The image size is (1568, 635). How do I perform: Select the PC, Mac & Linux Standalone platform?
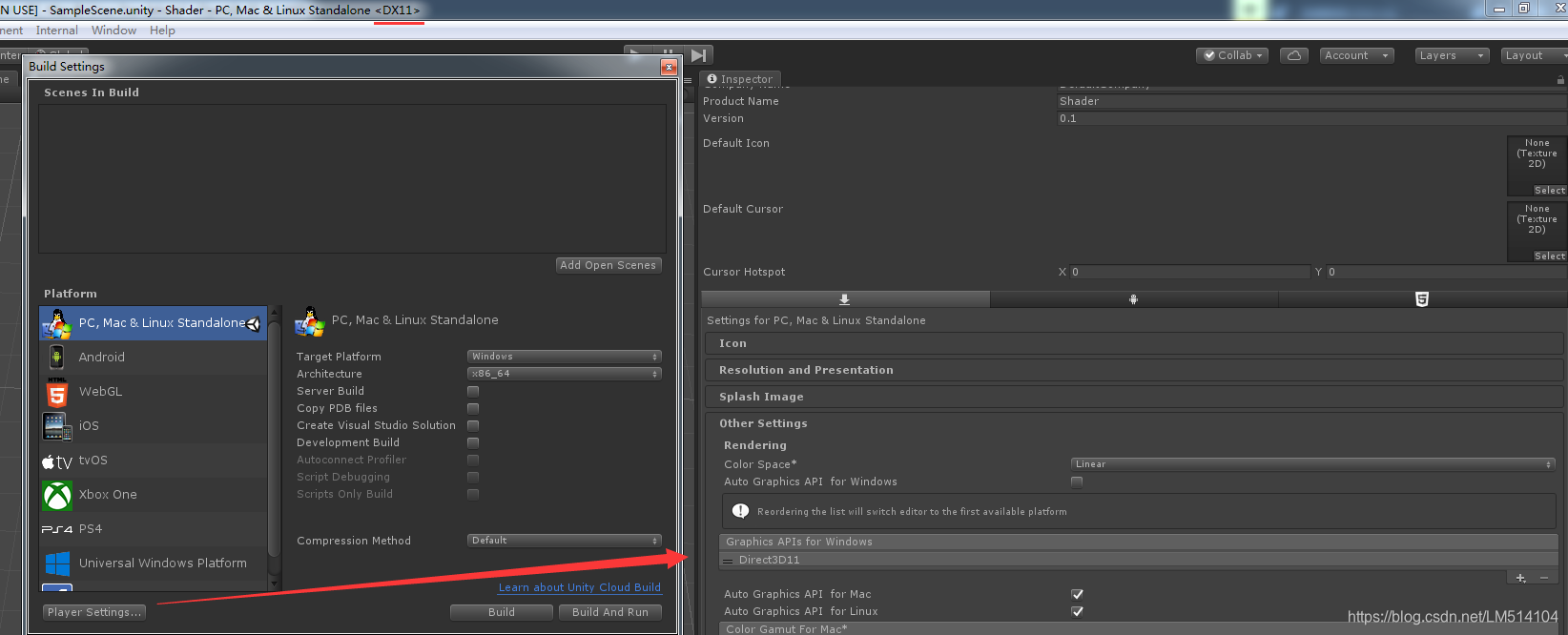click(154, 323)
